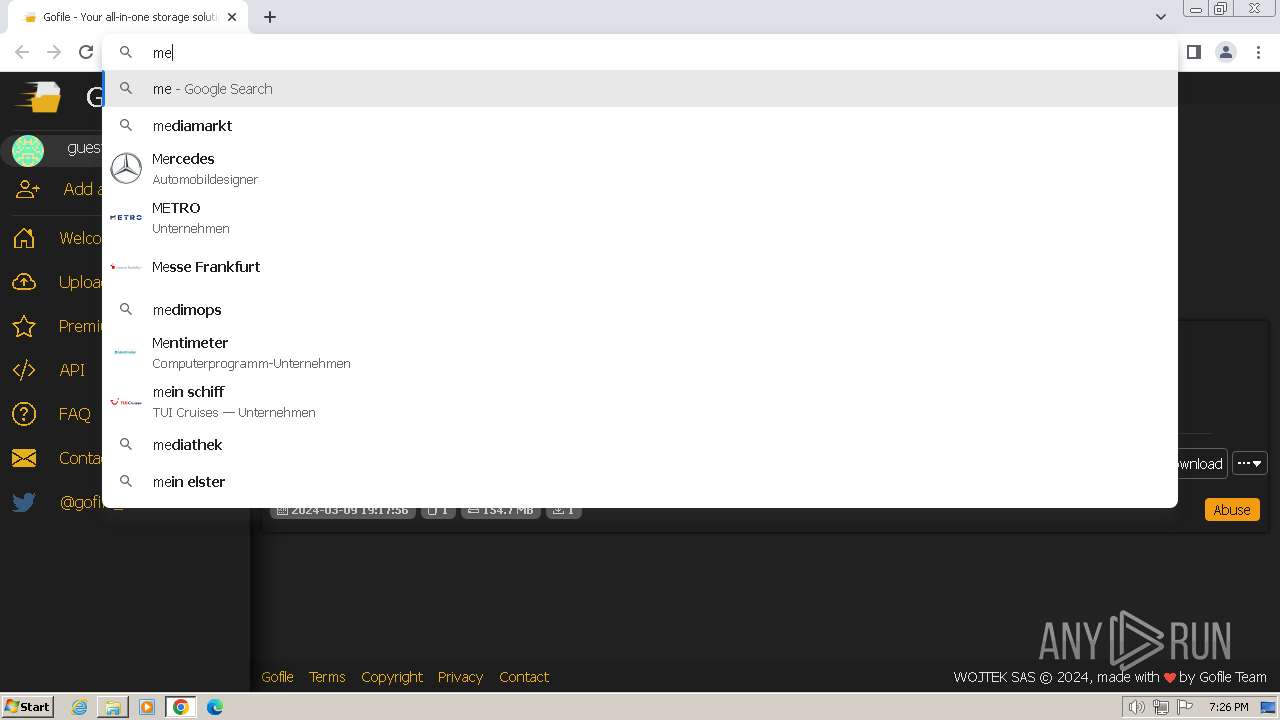Open the Contact envelope icon
The image size is (1280, 720).
(24, 458)
